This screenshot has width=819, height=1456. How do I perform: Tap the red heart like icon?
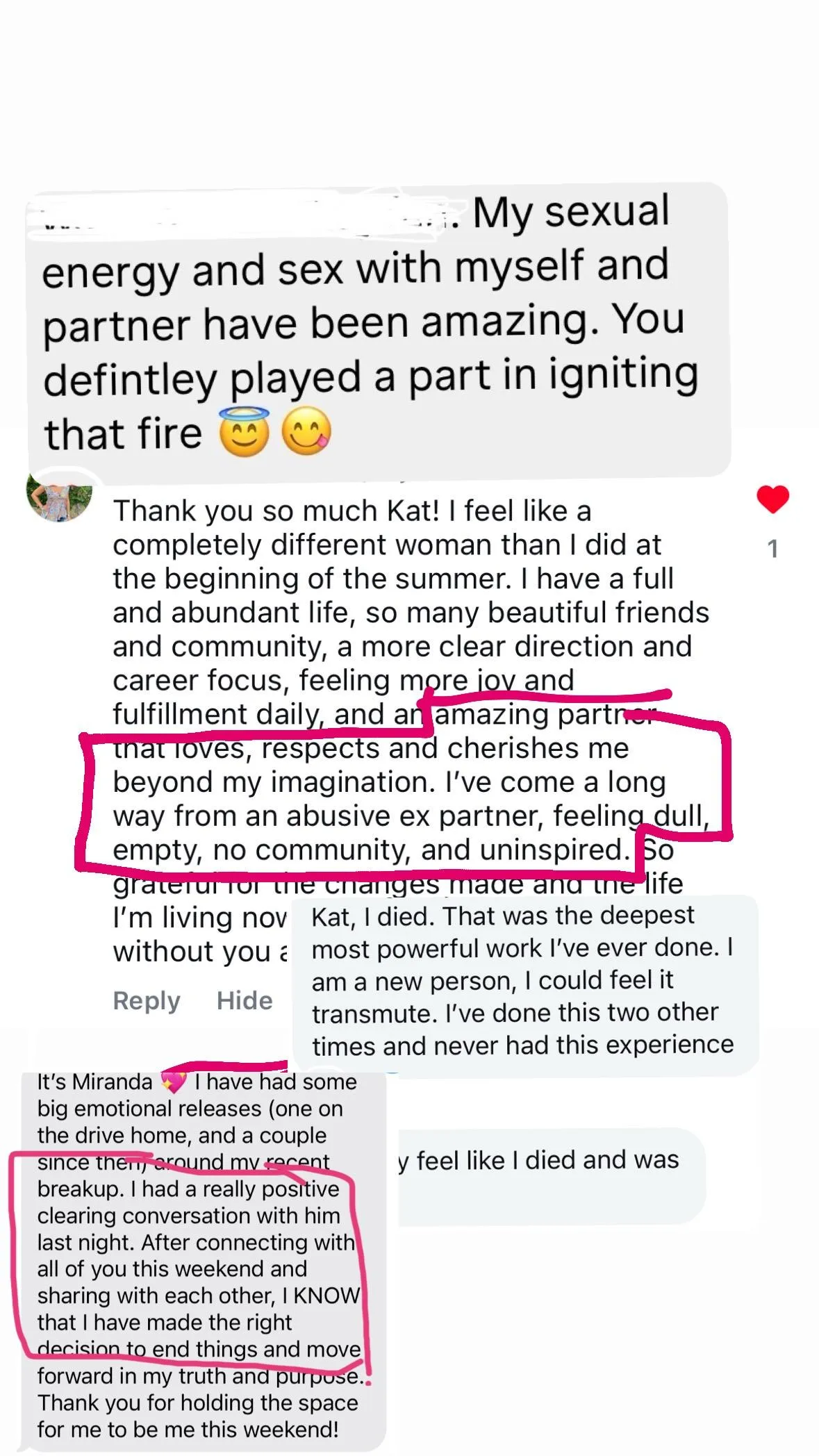[772, 499]
